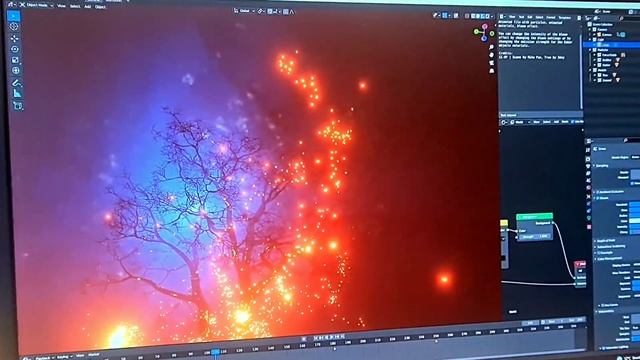Open the viewport View menu
640x360 pixels.
pos(61,6)
